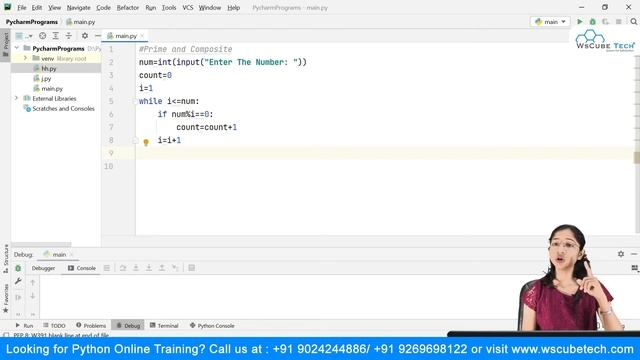Collapse all in Project panel toolbar
This screenshot has width=640, height=360.
click(x=69, y=36)
